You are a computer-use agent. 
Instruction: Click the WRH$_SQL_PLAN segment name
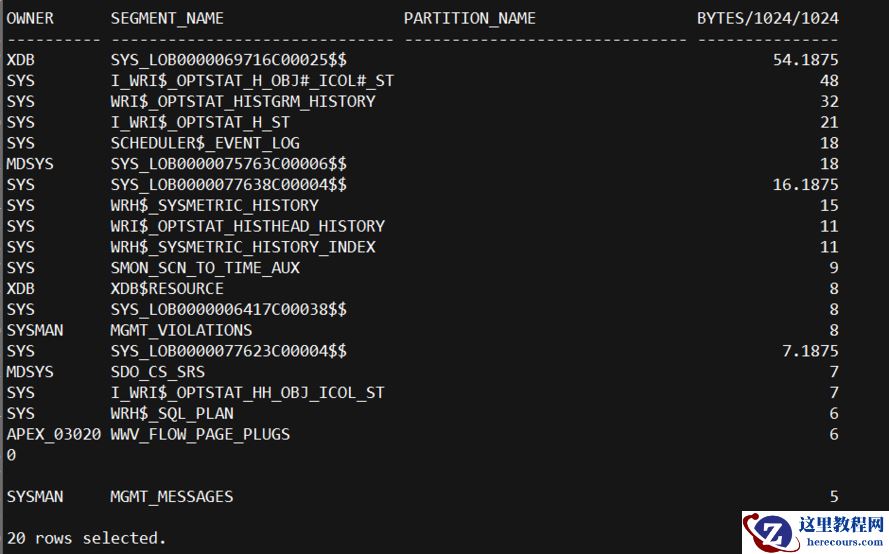172,413
